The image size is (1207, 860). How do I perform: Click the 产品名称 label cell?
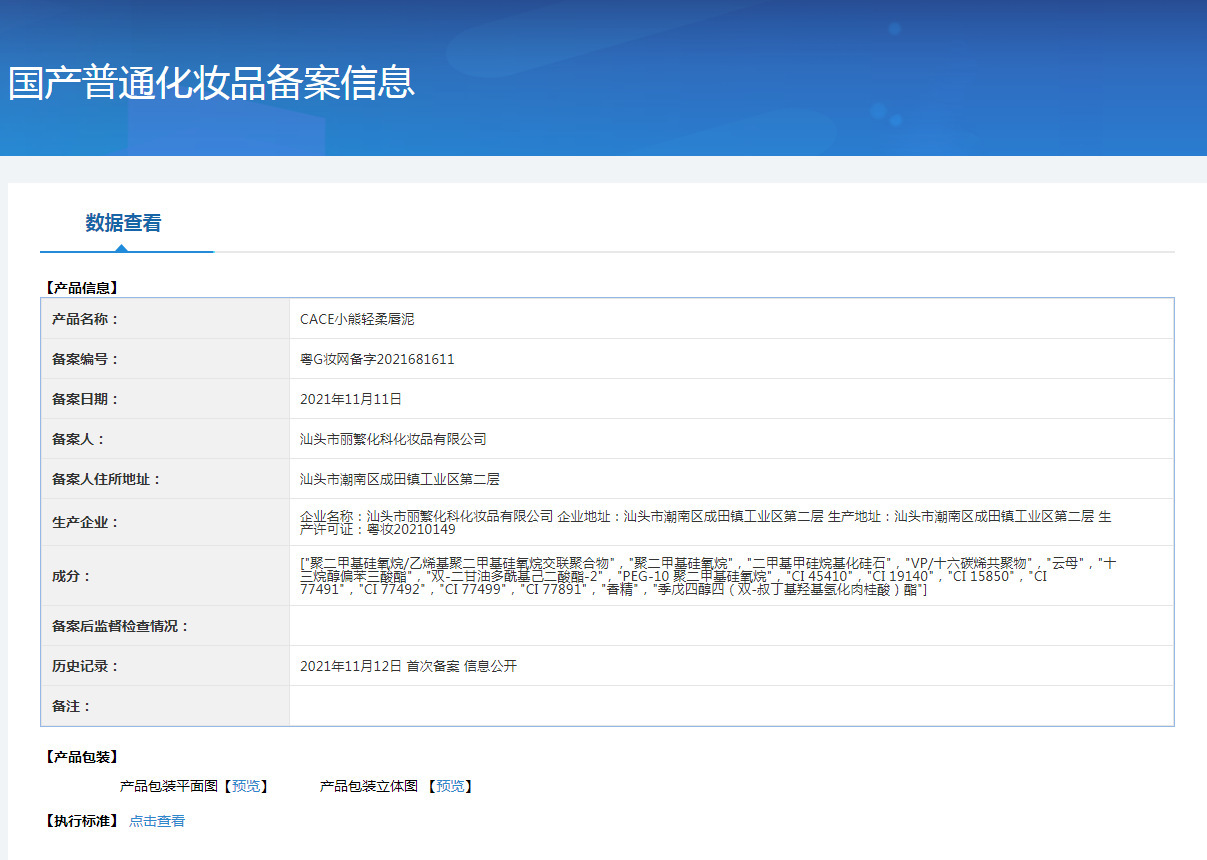click(165, 319)
